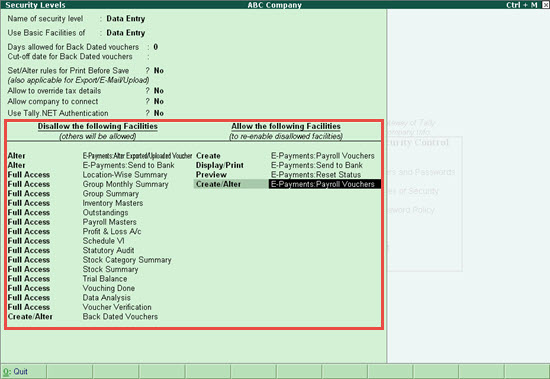Select the Trial Balance entry

(105, 279)
